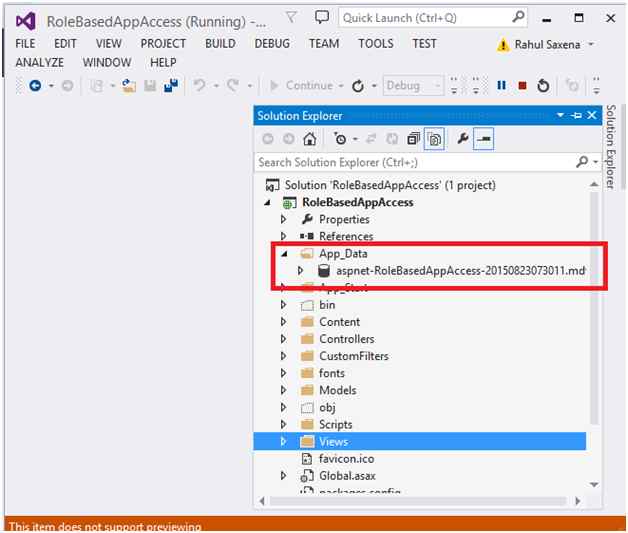628x533 pixels.
Task: Open the HELP menu
Action: pyautogui.click(x=163, y=62)
